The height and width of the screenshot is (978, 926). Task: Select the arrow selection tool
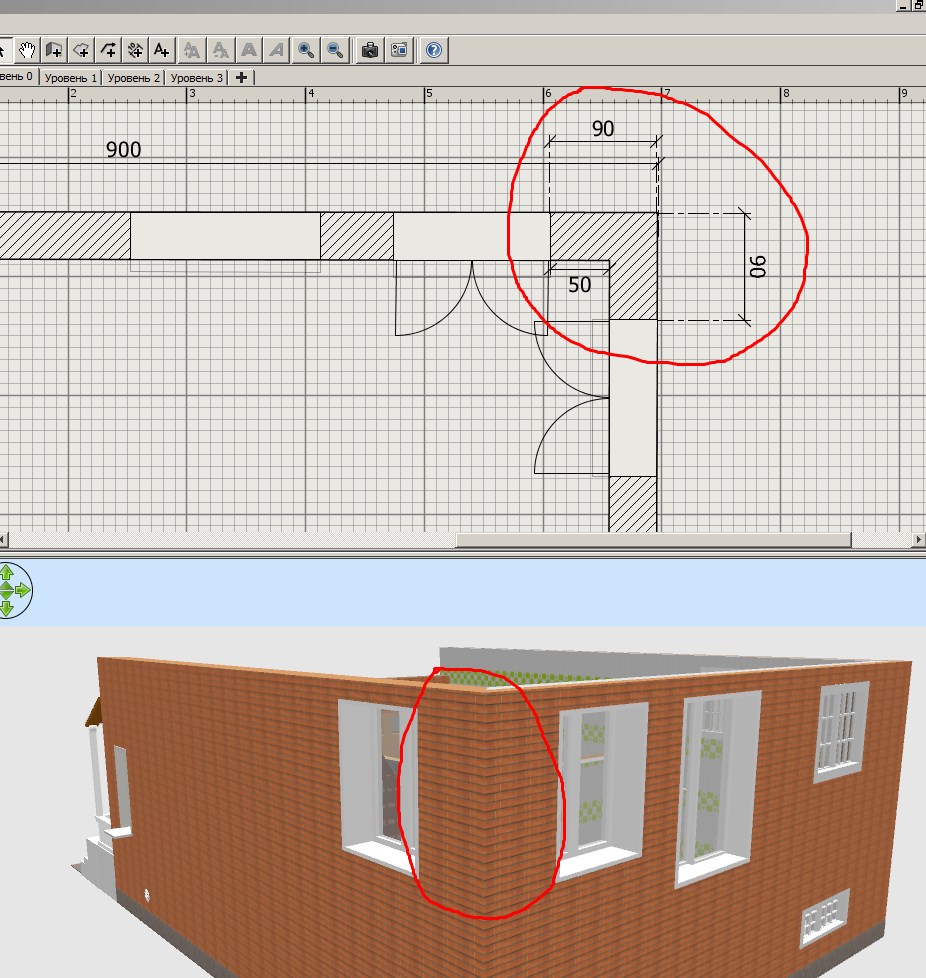[x=4, y=50]
